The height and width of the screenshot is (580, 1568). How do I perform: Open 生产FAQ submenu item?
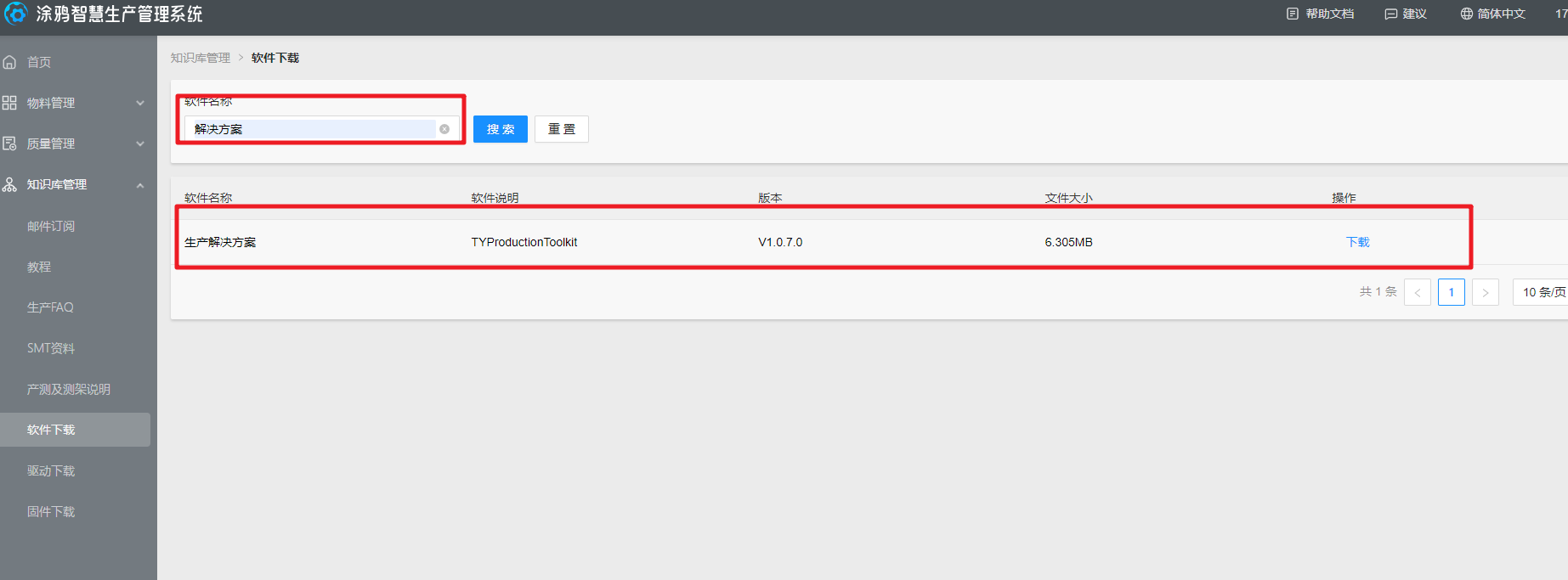(x=50, y=307)
